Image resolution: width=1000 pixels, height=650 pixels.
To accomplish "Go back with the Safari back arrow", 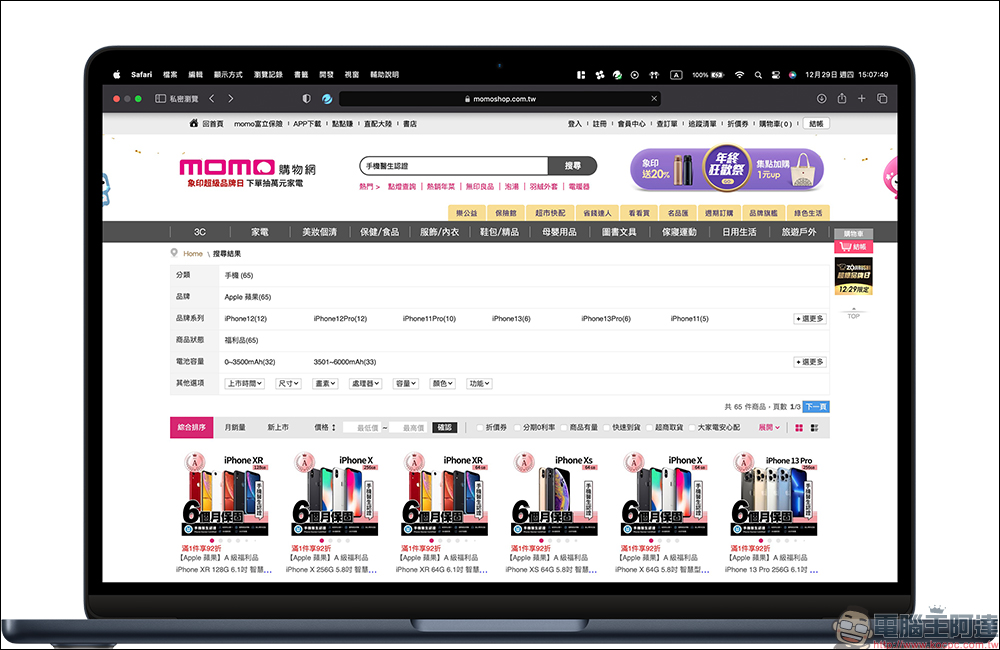I will (x=212, y=99).
